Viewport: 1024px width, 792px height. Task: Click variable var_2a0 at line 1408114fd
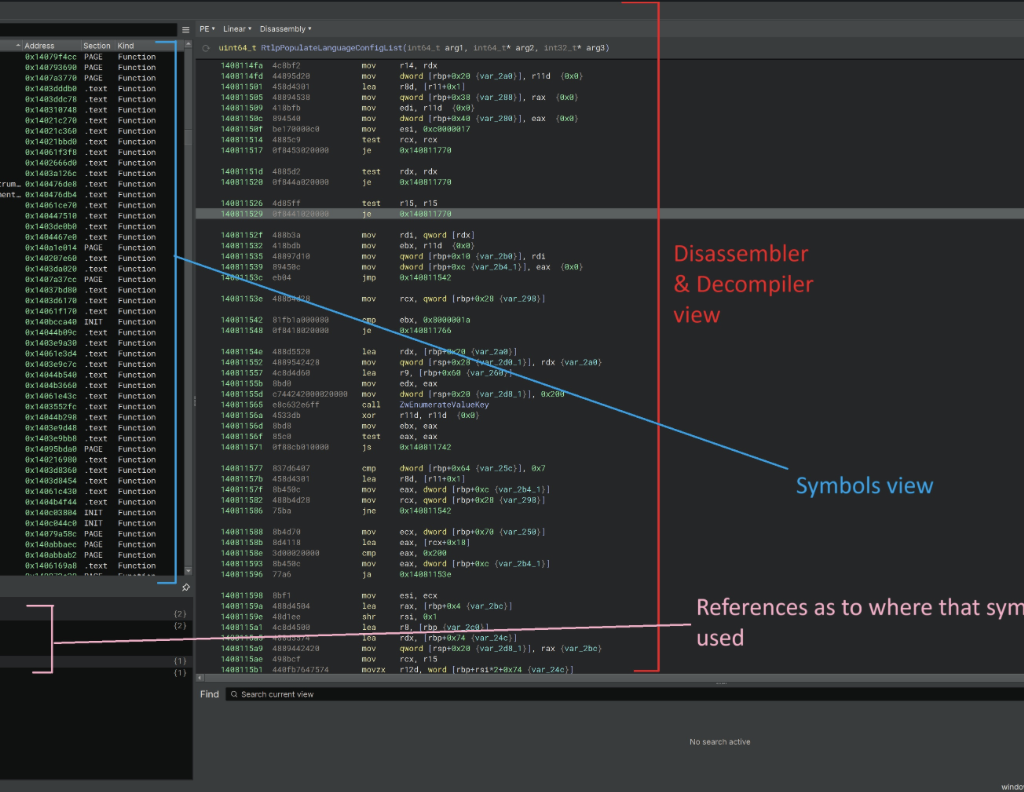(x=496, y=76)
